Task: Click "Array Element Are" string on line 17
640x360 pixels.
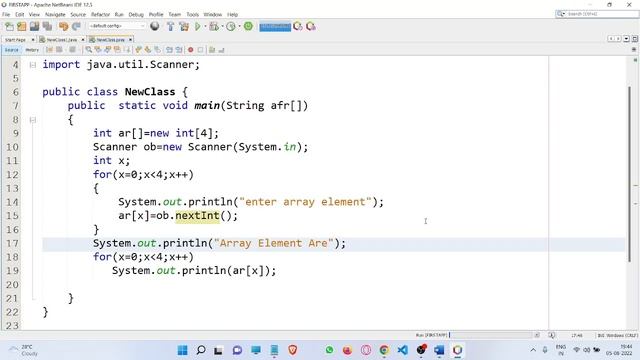Action: coord(274,243)
